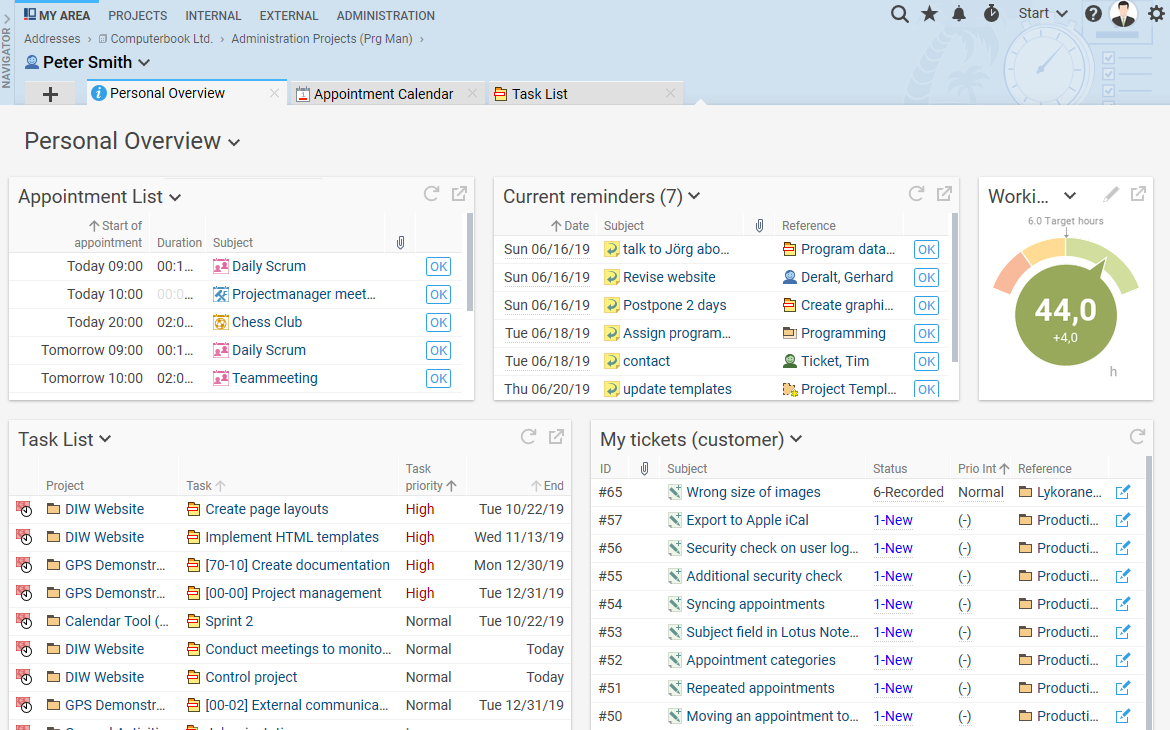Switch to the Appointment Calendar tab
Viewport: 1170px width, 730px height.
pos(384,94)
